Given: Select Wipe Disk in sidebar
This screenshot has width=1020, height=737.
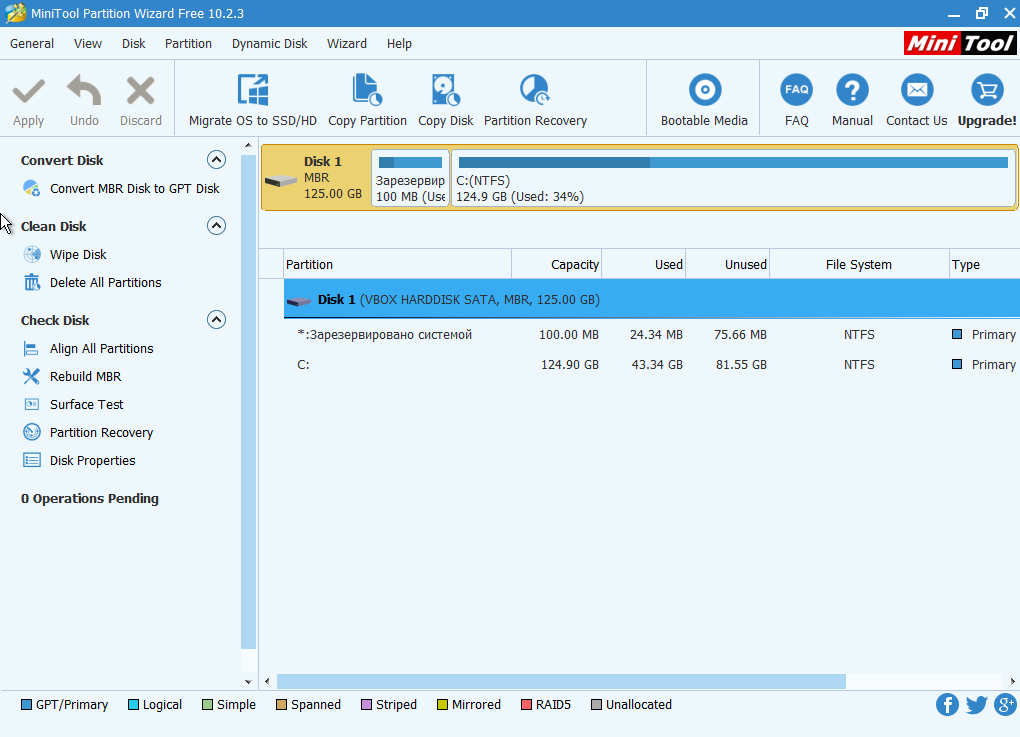Looking at the screenshot, I should coord(78,255).
